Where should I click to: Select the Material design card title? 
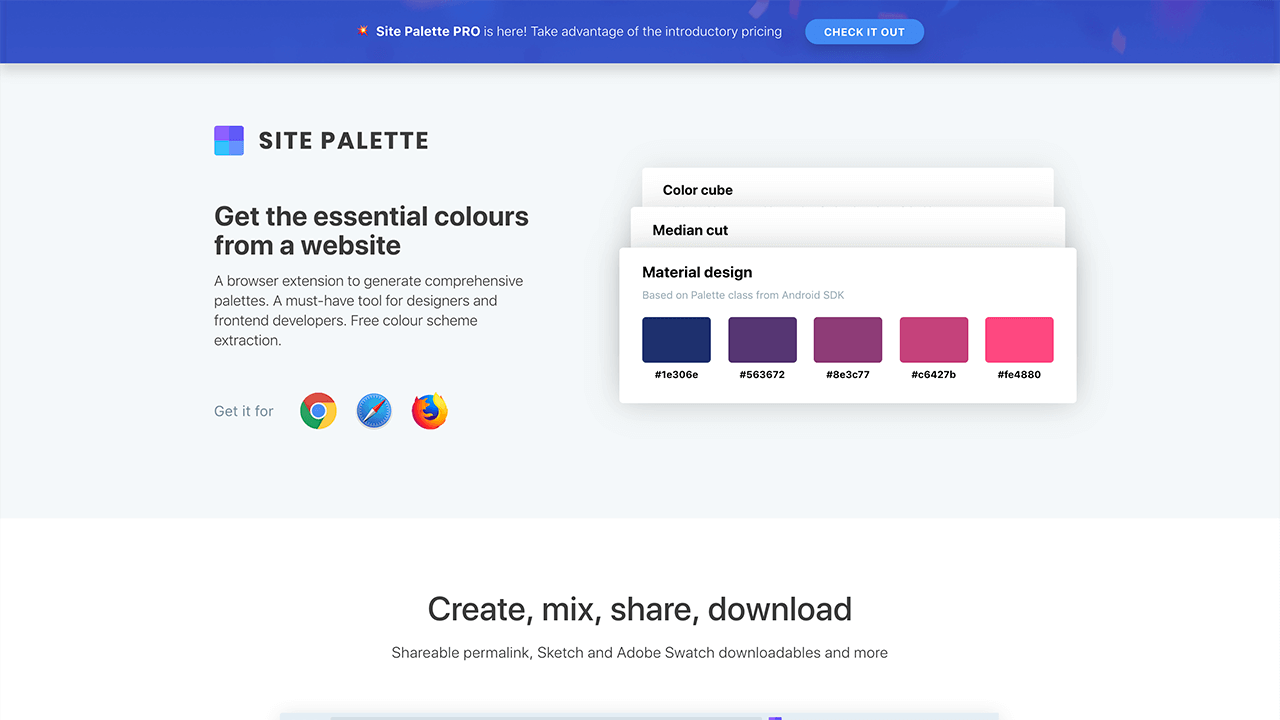[697, 272]
